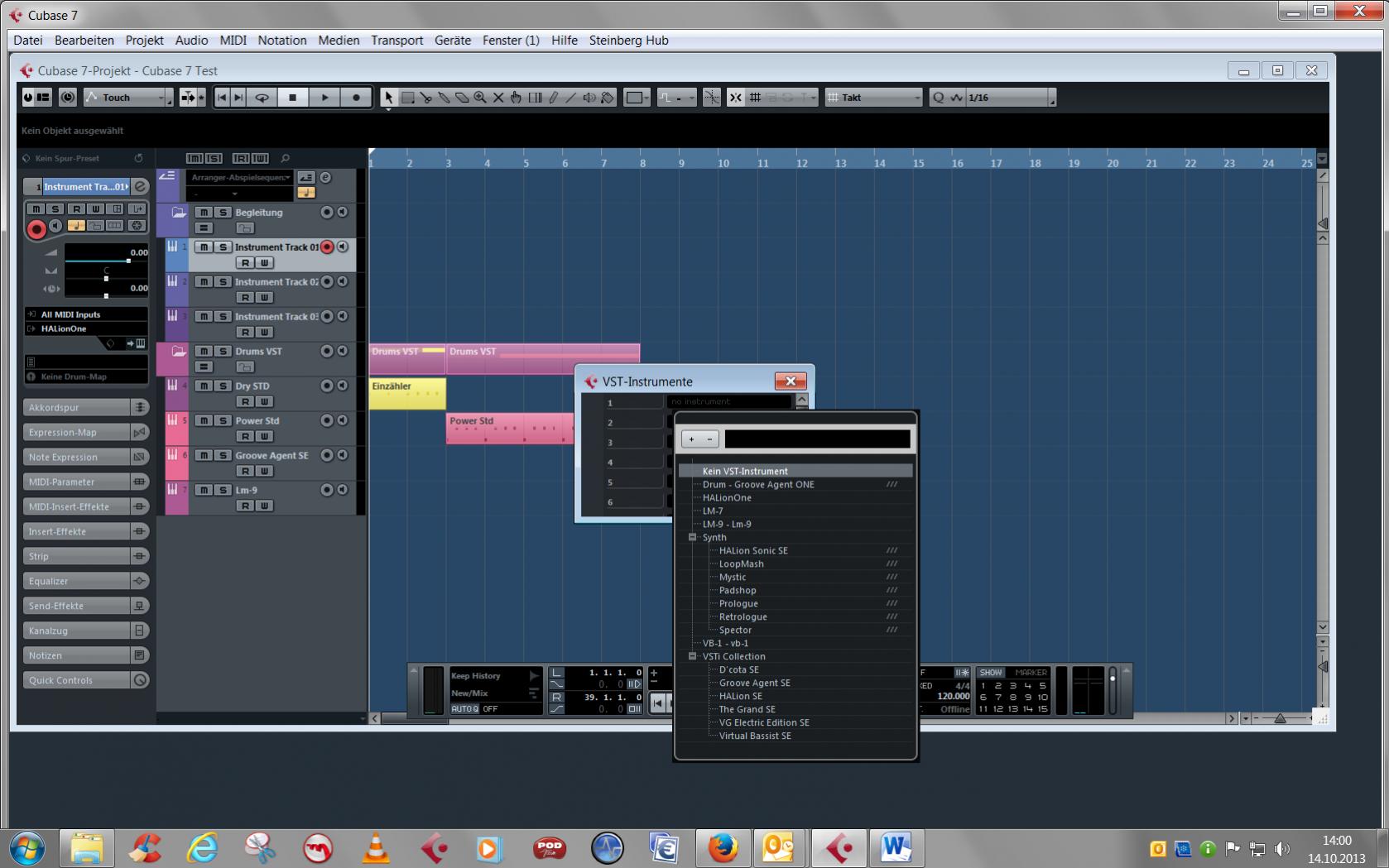Viewport: 1389px width, 868px height.
Task: Solo Instrument Track 02
Action: pyautogui.click(x=222, y=281)
